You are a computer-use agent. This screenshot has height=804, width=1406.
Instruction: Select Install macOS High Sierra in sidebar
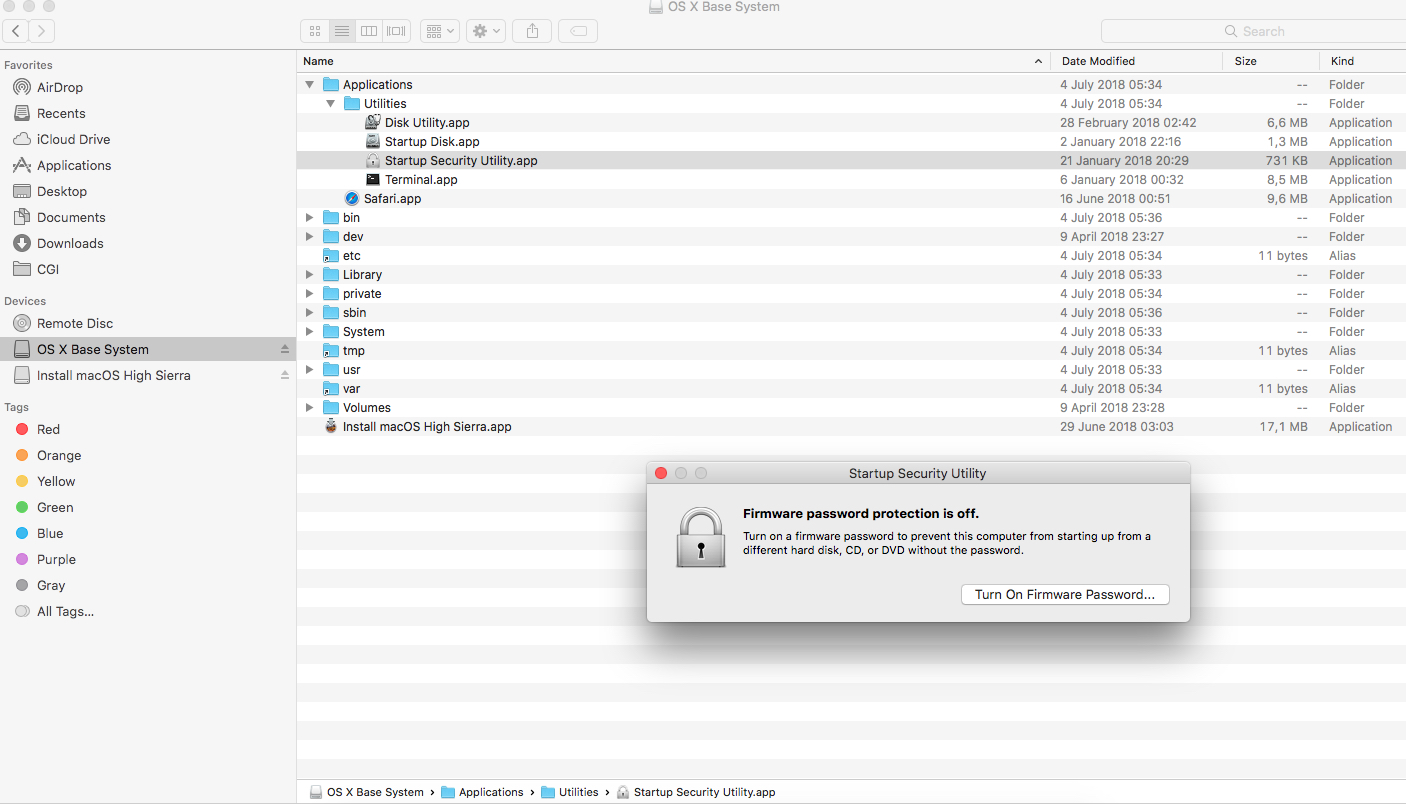[113, 375]
